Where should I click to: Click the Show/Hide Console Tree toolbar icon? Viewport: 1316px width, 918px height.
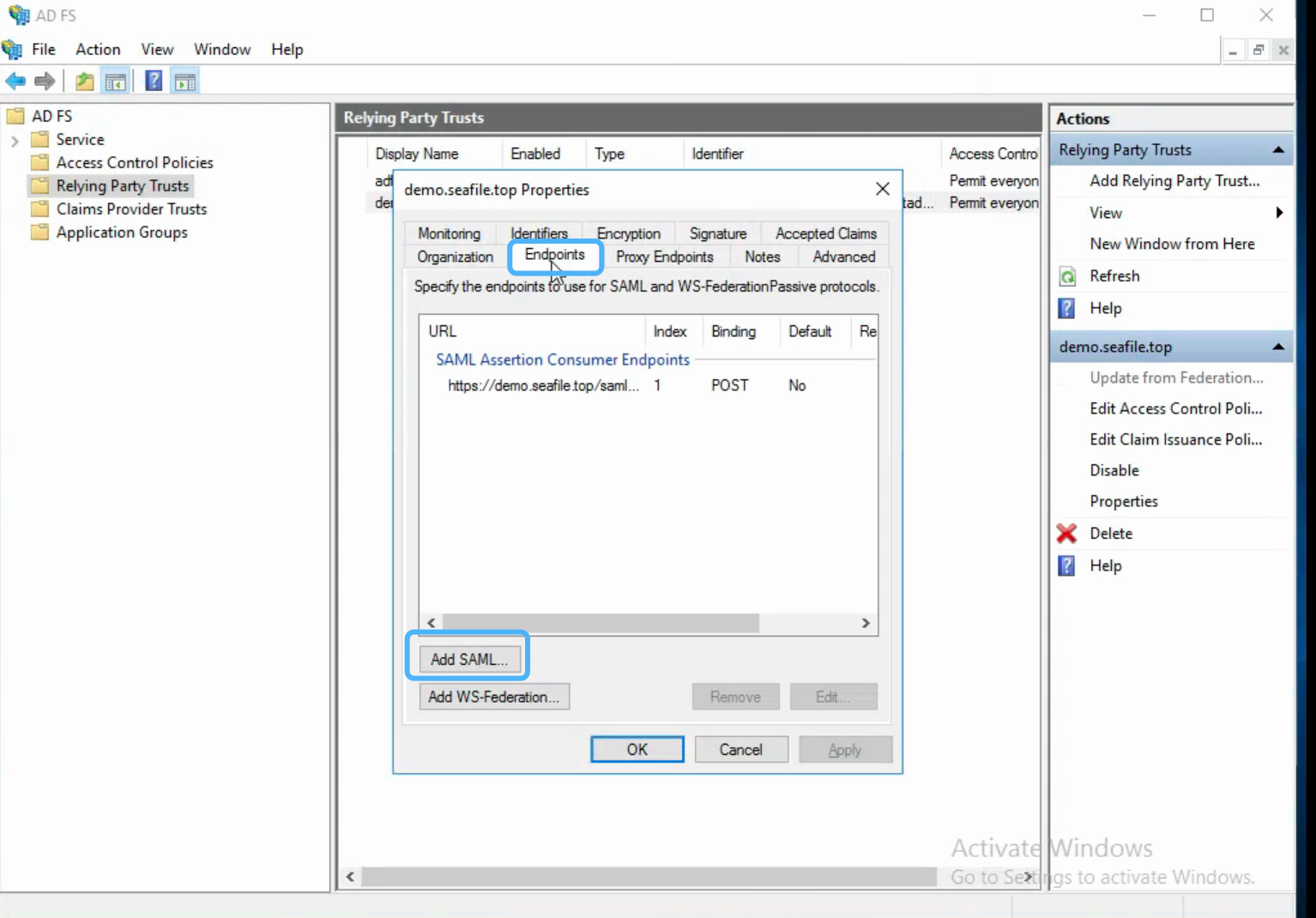[116, 82]
